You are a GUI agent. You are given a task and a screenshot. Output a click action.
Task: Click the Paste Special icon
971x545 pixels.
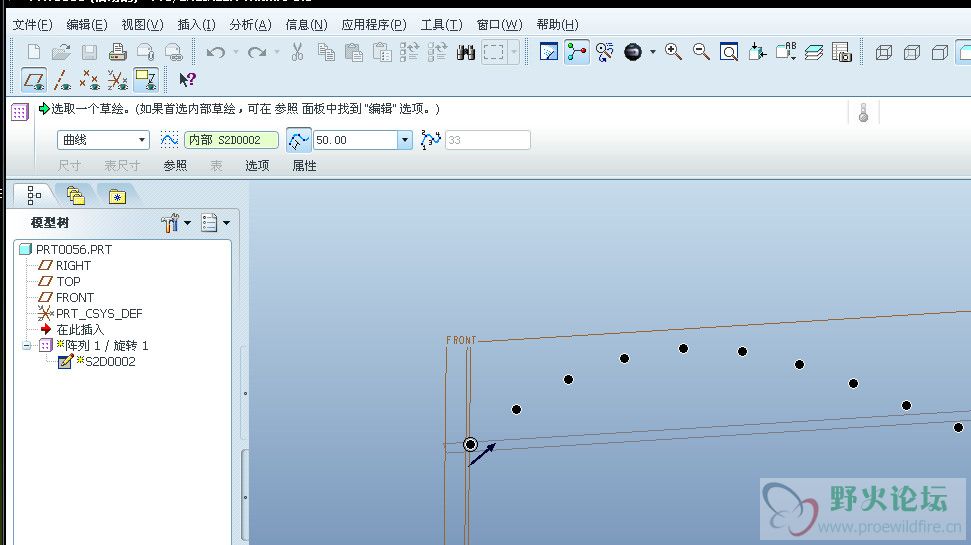point(381,52)
